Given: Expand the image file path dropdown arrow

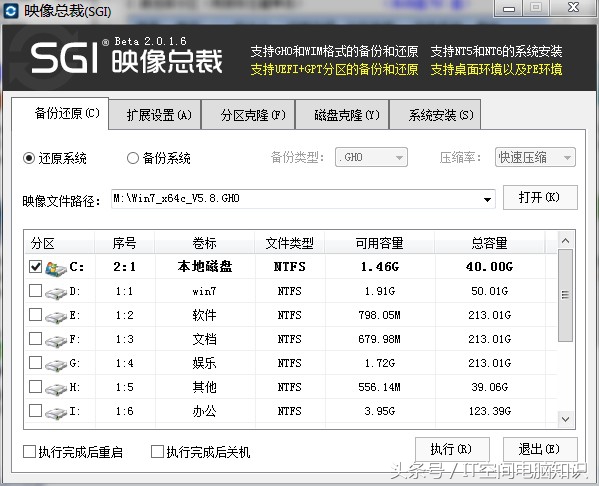Looking at the screenshot, I should [x=487, y=199].
